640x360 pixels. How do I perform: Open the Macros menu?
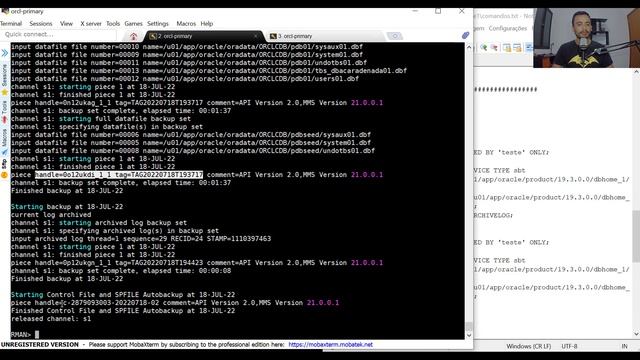pyautogui.click(x=186, y=24)
